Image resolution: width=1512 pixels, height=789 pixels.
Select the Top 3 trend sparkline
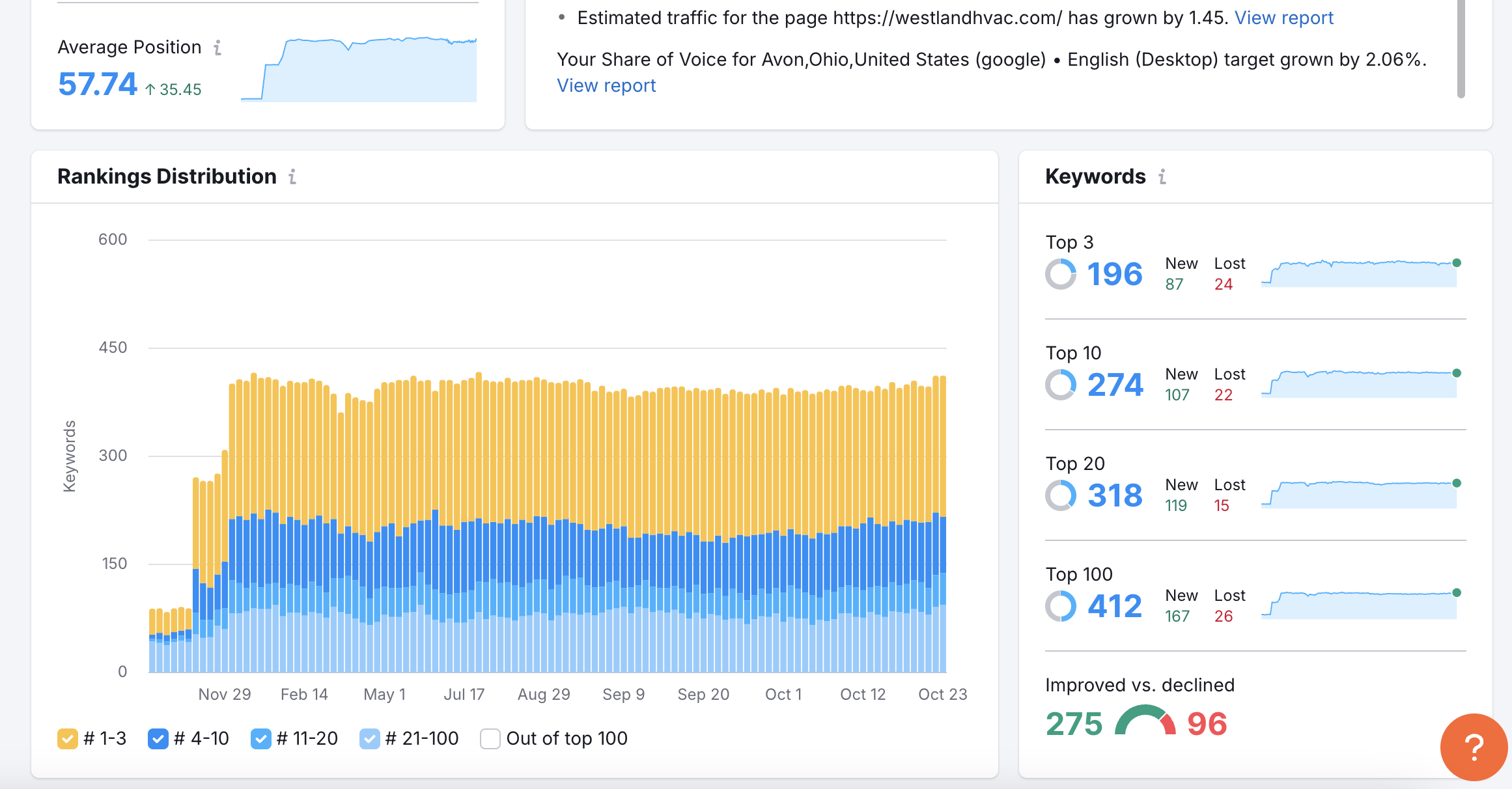pyautogui.click(x=1361, y=273)
